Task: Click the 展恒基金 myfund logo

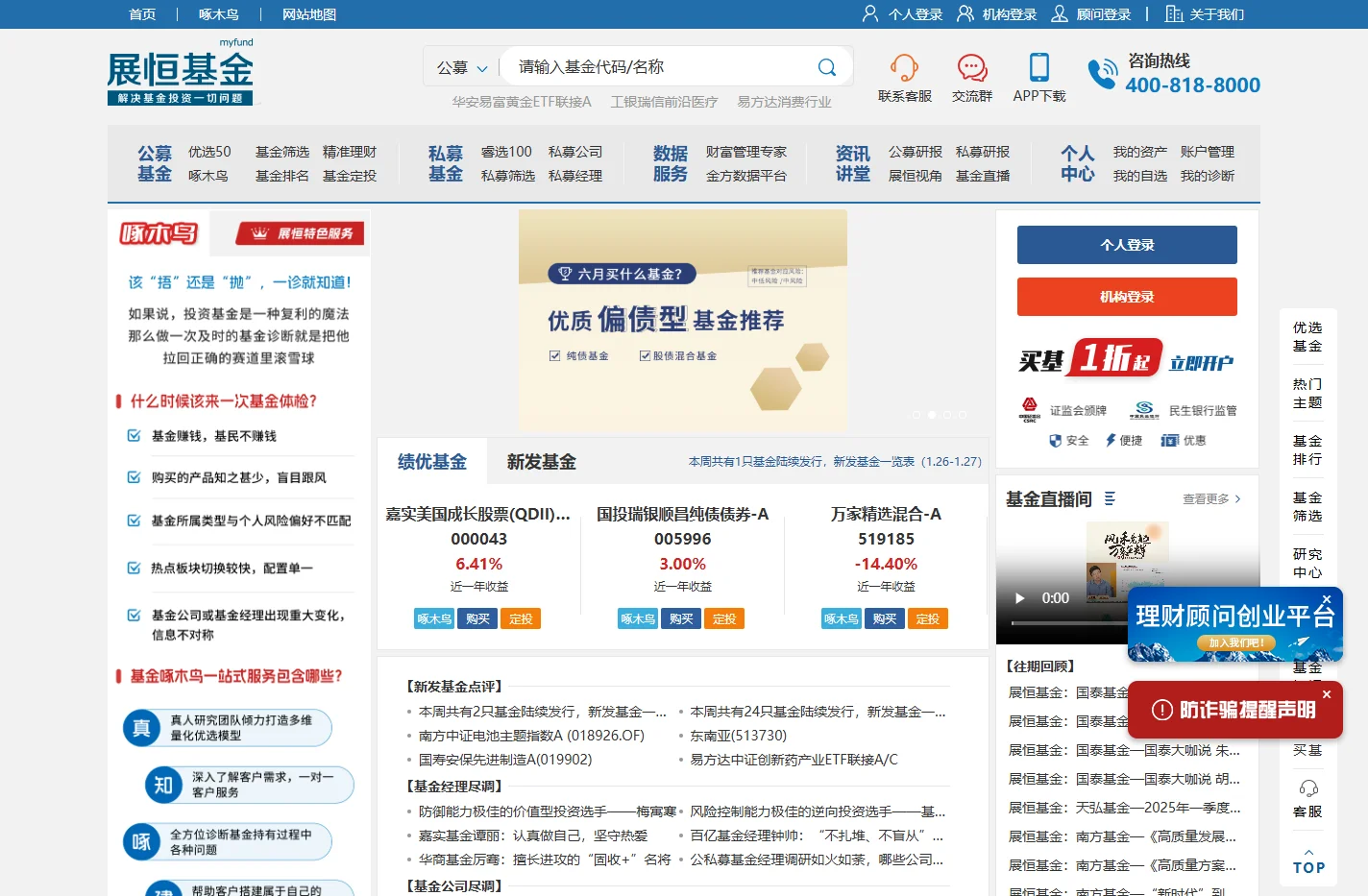Action: [x=181, y=72]
